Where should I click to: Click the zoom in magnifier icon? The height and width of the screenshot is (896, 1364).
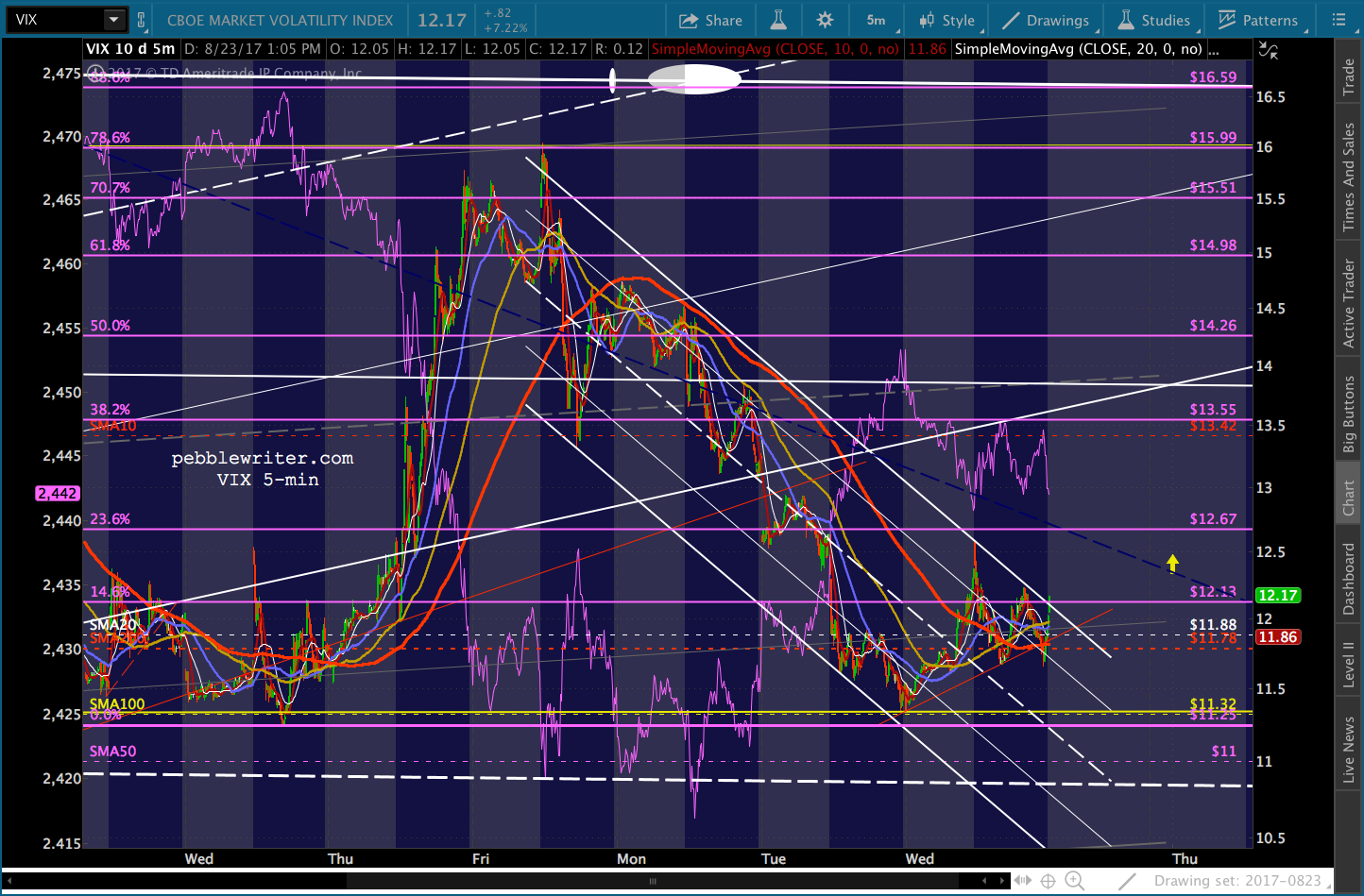click(1075, 881)
